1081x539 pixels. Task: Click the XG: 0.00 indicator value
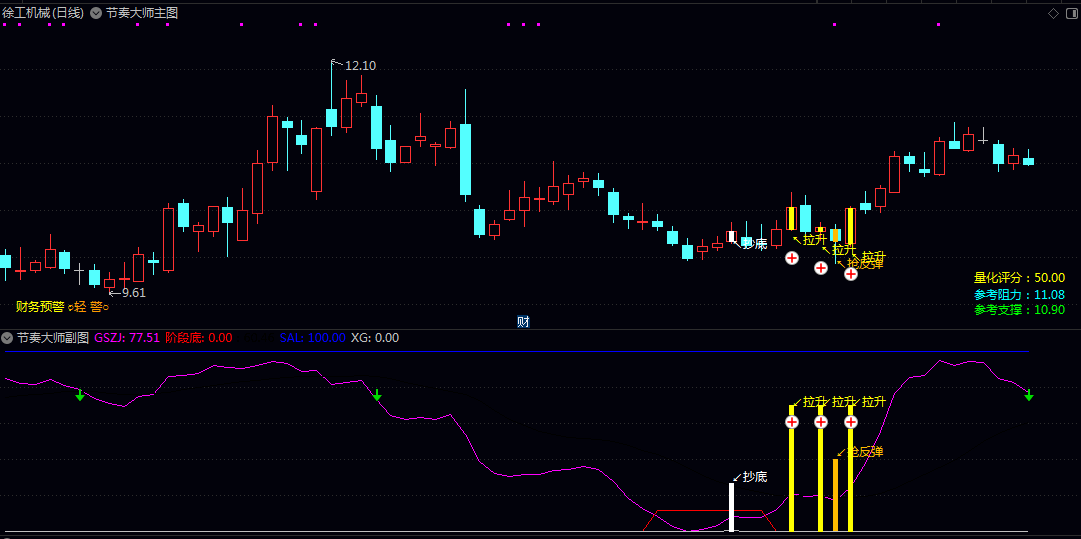(x=375, y=338)
